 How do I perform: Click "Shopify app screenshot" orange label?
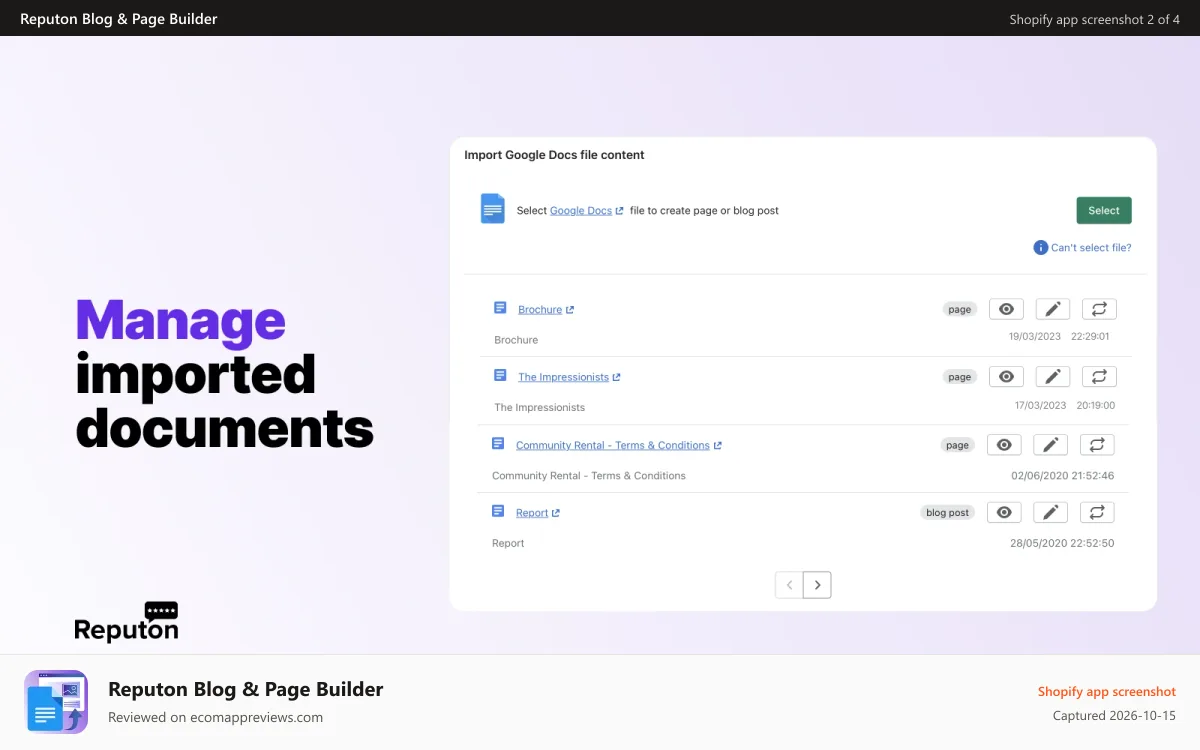point(1107,691)
